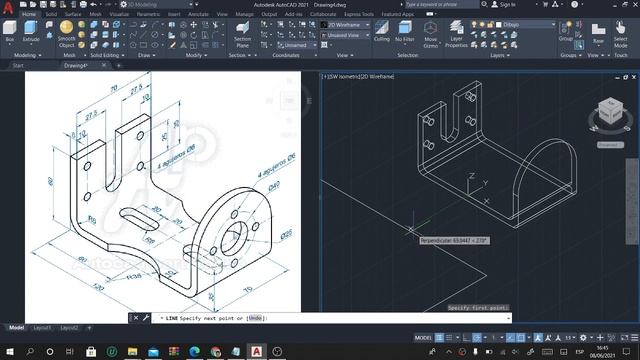Open the Autodesk App Store cart icon

point(545,4)
